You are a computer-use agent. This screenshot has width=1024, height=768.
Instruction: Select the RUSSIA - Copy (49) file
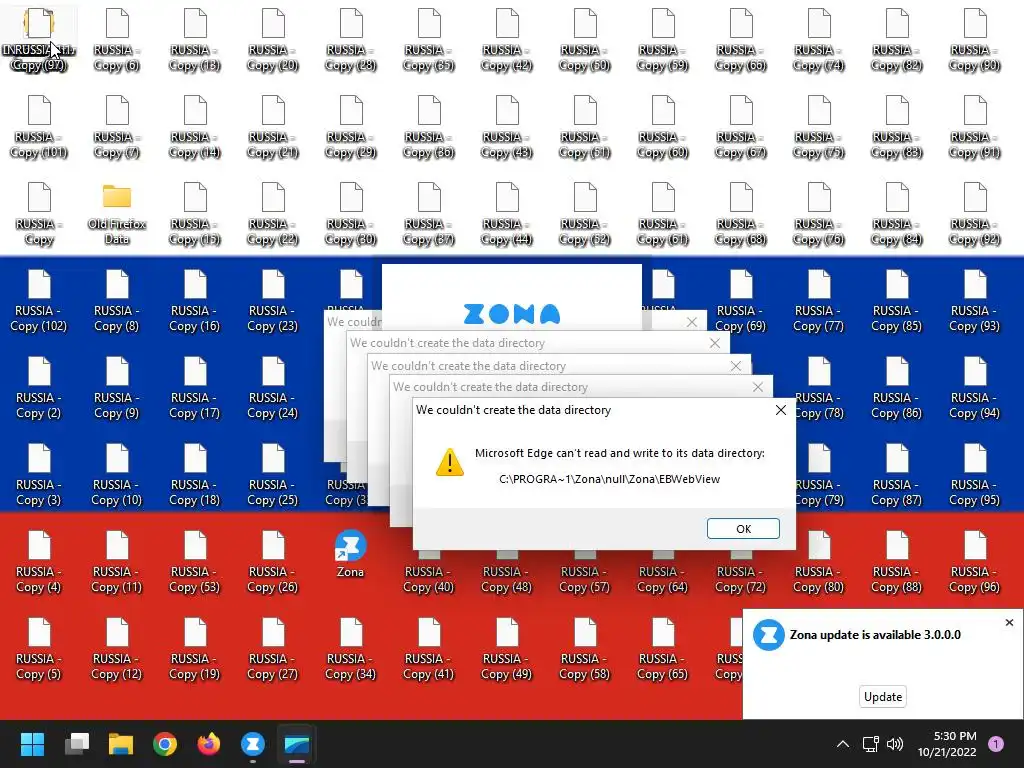point(507,648)
